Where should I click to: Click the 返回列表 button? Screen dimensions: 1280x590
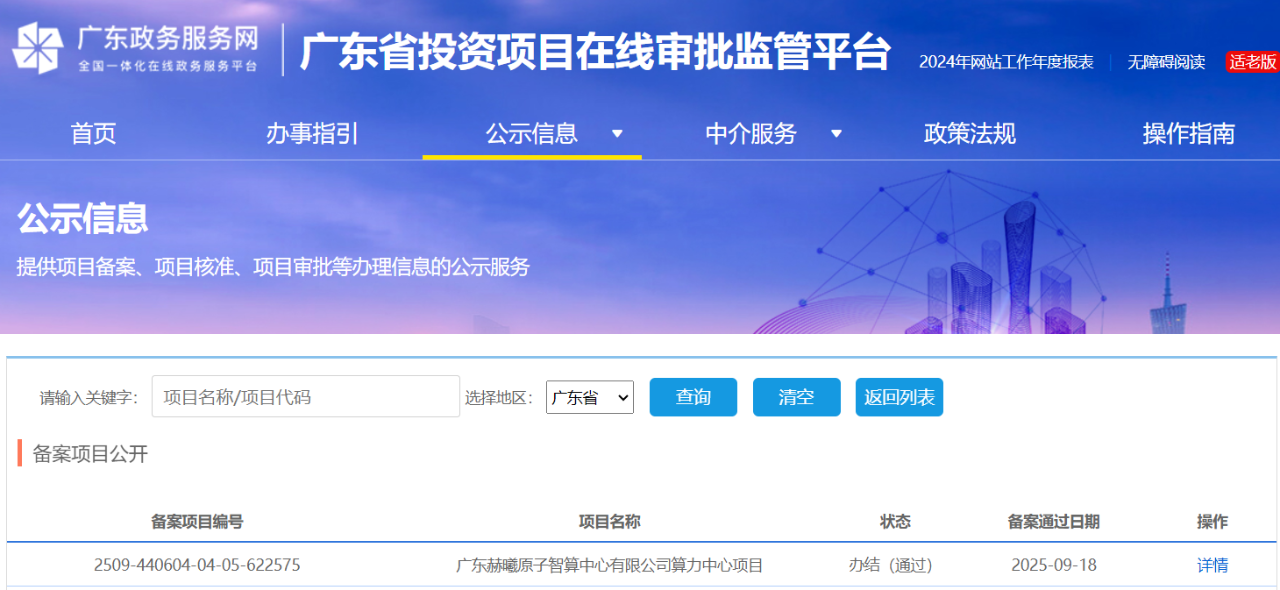(x=899, y=397)
